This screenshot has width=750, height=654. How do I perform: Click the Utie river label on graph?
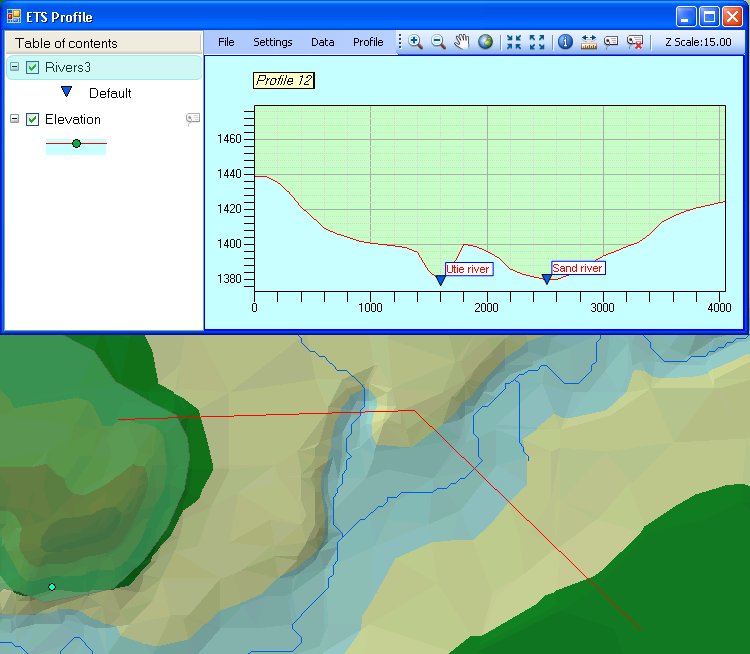(468, 269)
